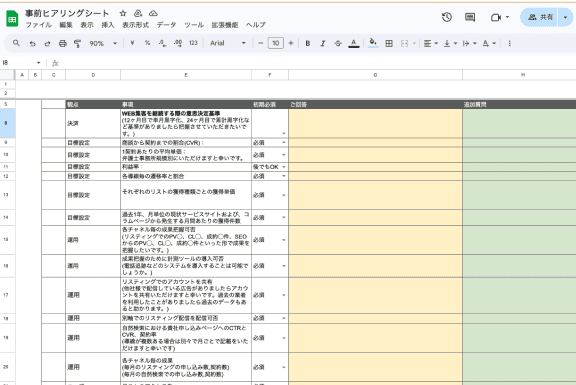Image resolution: width=576 pixels, height=385 pixels.
Task: Open the 表示 menu
Action: 87,25
